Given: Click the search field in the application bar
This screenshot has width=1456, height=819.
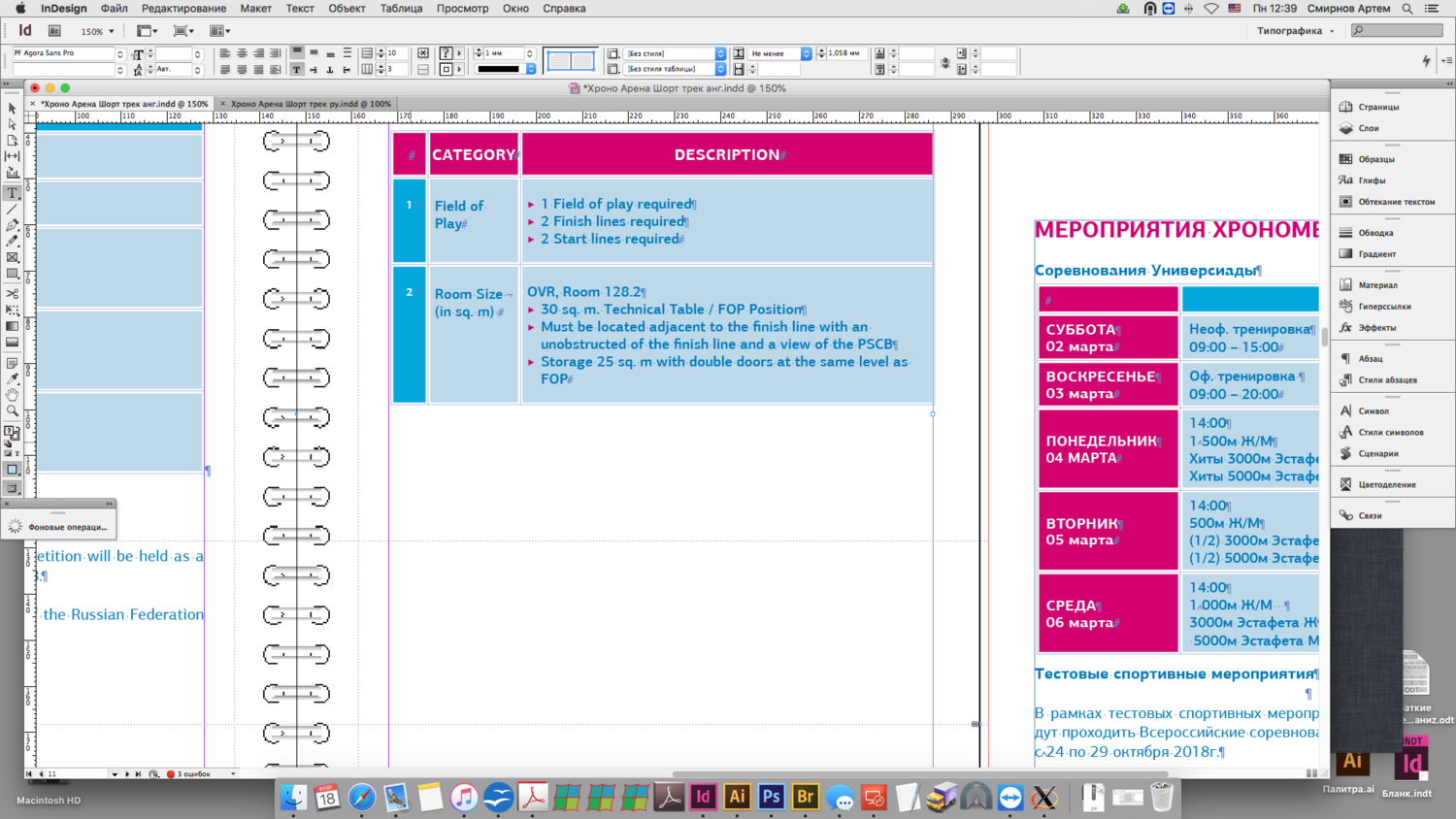Looking at the screenshot, I should (1397, 31).
